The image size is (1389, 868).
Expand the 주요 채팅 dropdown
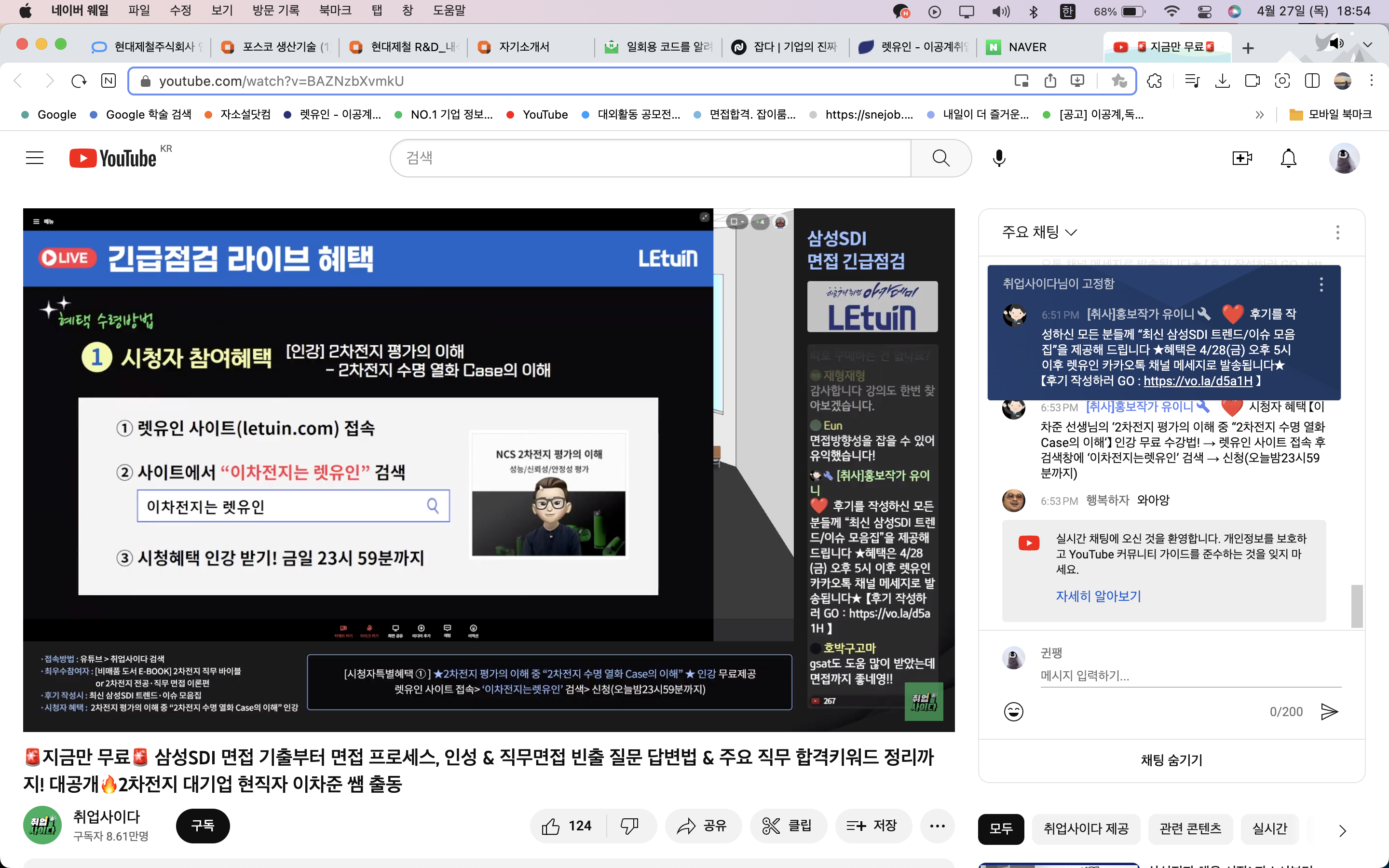tap(1039, 232)
